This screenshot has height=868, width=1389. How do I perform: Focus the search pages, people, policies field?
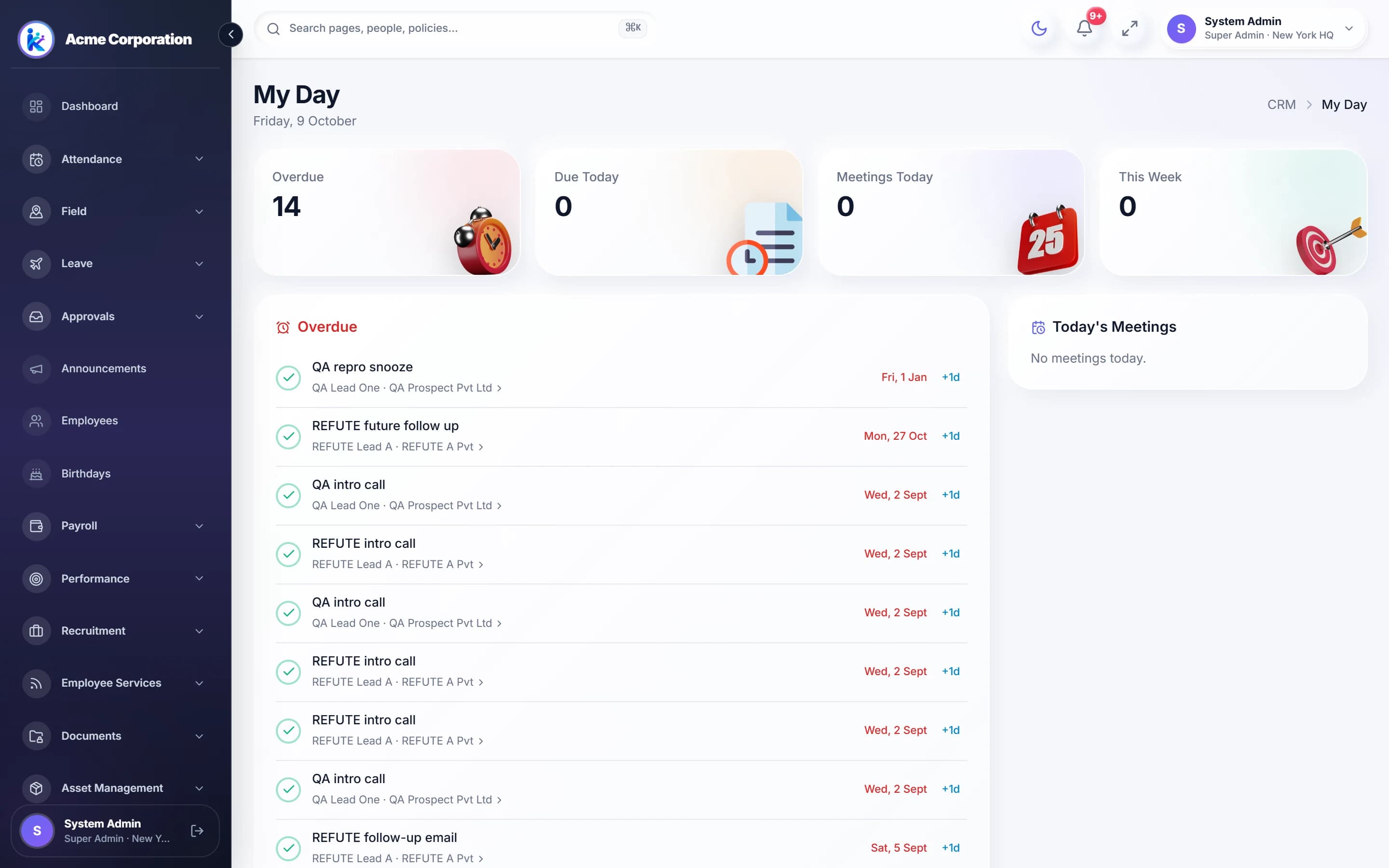[x=455, y=28]
